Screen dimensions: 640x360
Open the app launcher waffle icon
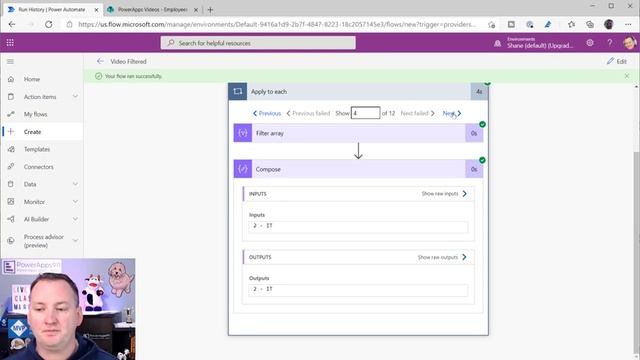(x=10, y=42)
